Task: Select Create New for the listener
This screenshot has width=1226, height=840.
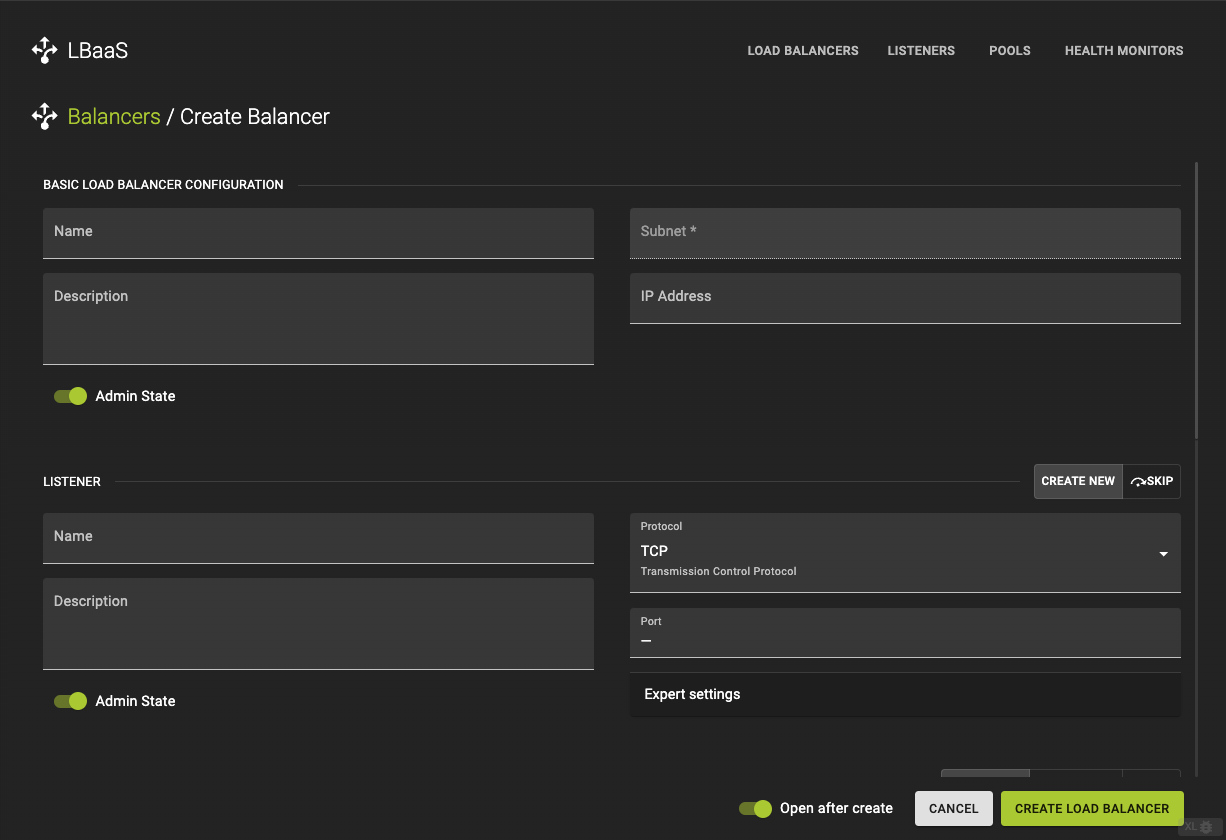Action: [1078, 481]
